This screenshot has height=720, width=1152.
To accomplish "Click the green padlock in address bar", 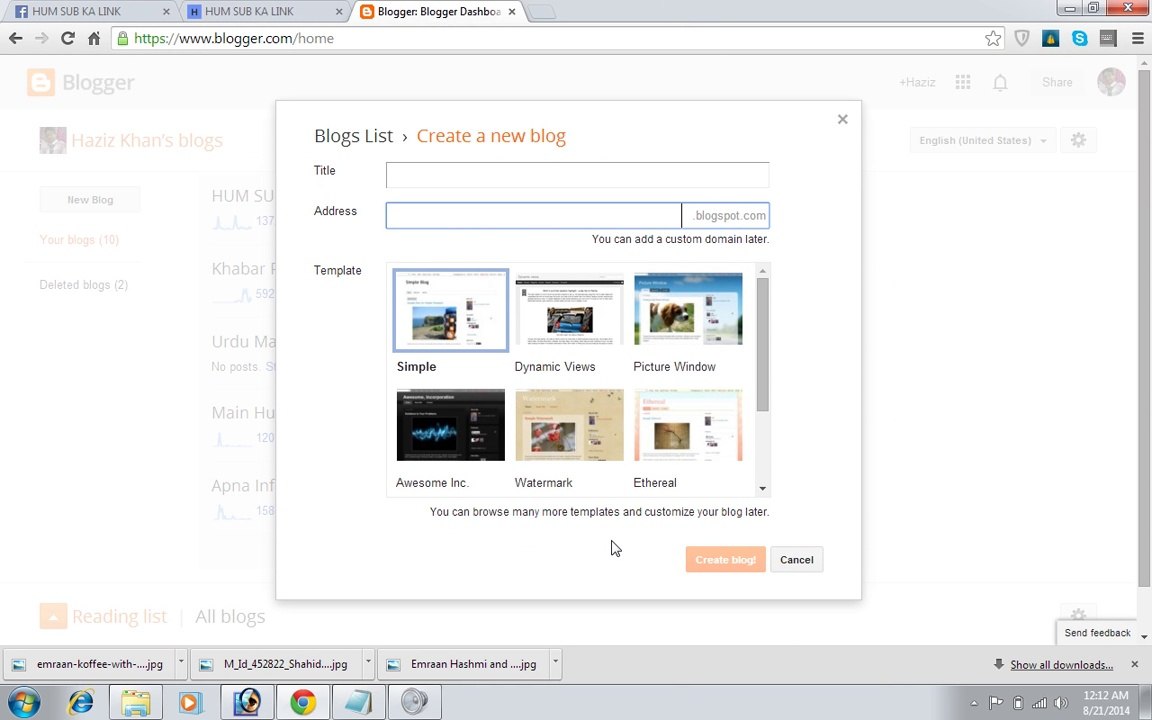I will click(123, 38).
